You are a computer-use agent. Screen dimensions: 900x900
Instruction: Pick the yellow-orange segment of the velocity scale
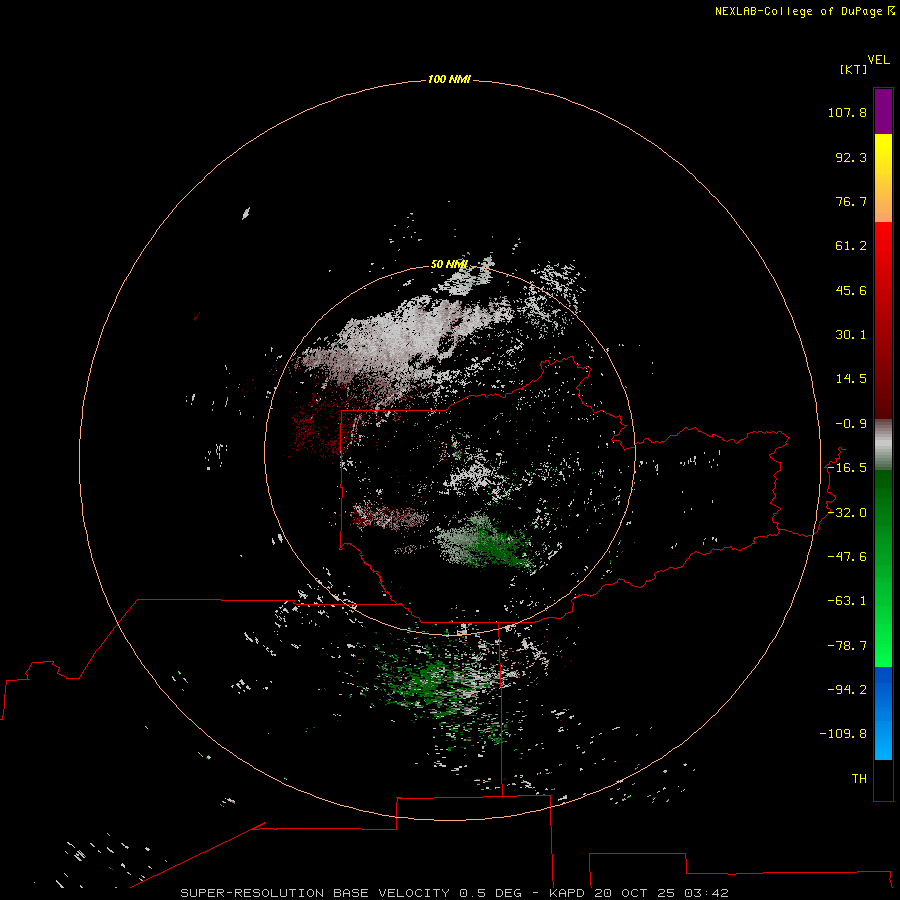pyautogui.click(x=883, y=178)
